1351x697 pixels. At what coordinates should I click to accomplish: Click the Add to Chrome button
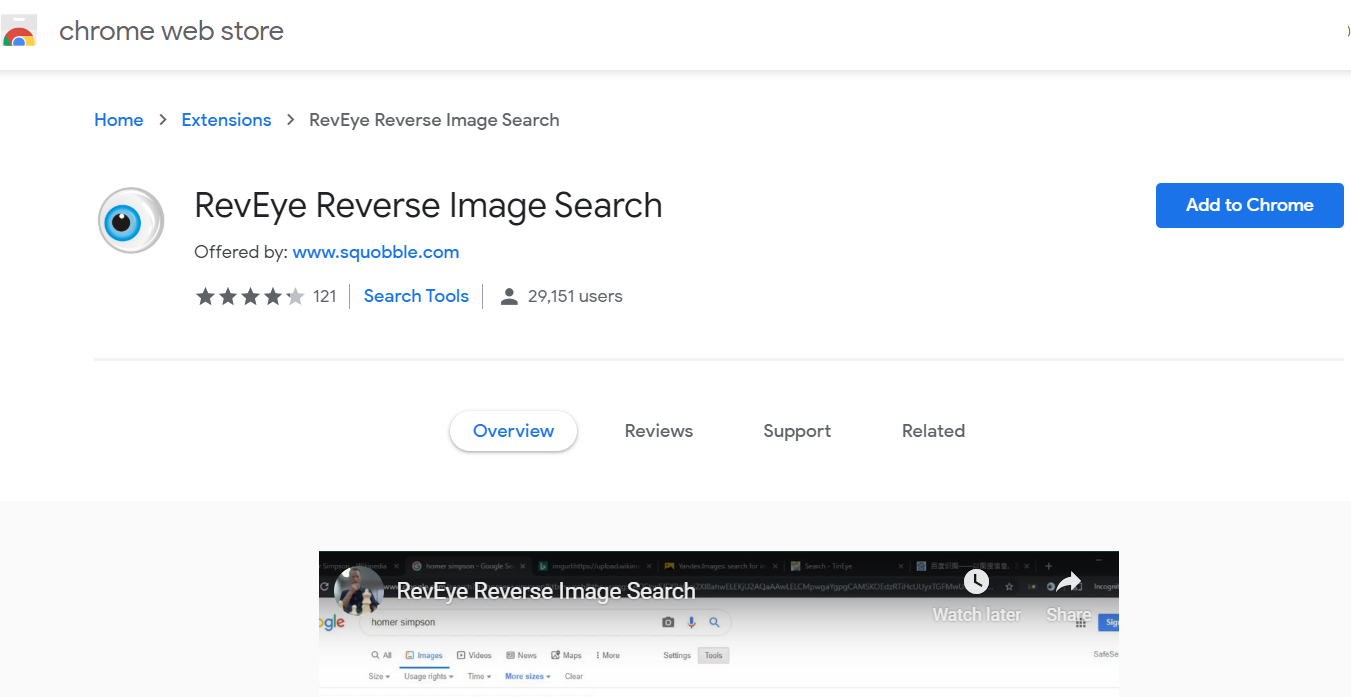point(1250,205)
